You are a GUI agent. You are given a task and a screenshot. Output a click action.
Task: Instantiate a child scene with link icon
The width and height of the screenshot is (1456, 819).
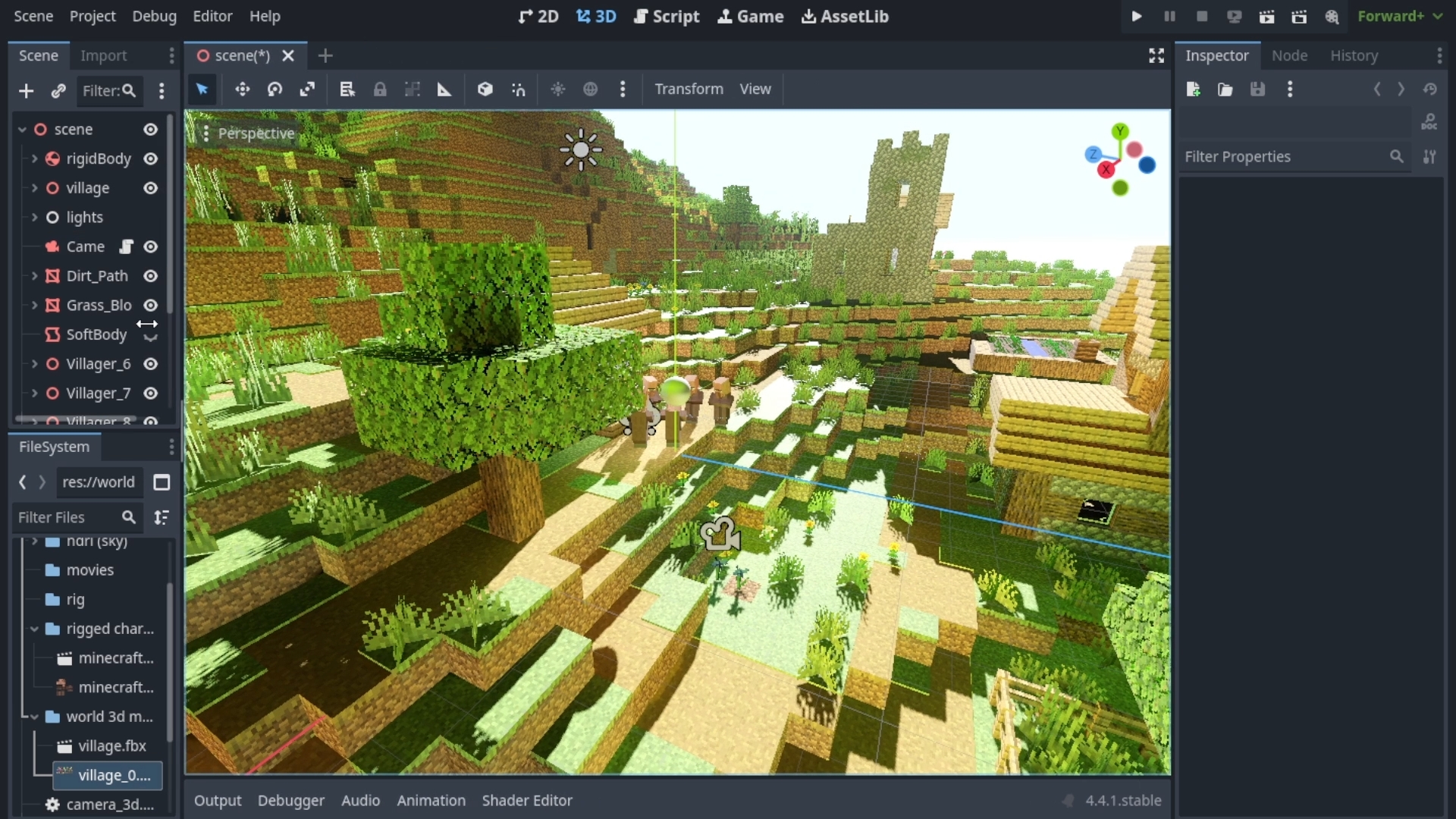coord(58,91)
